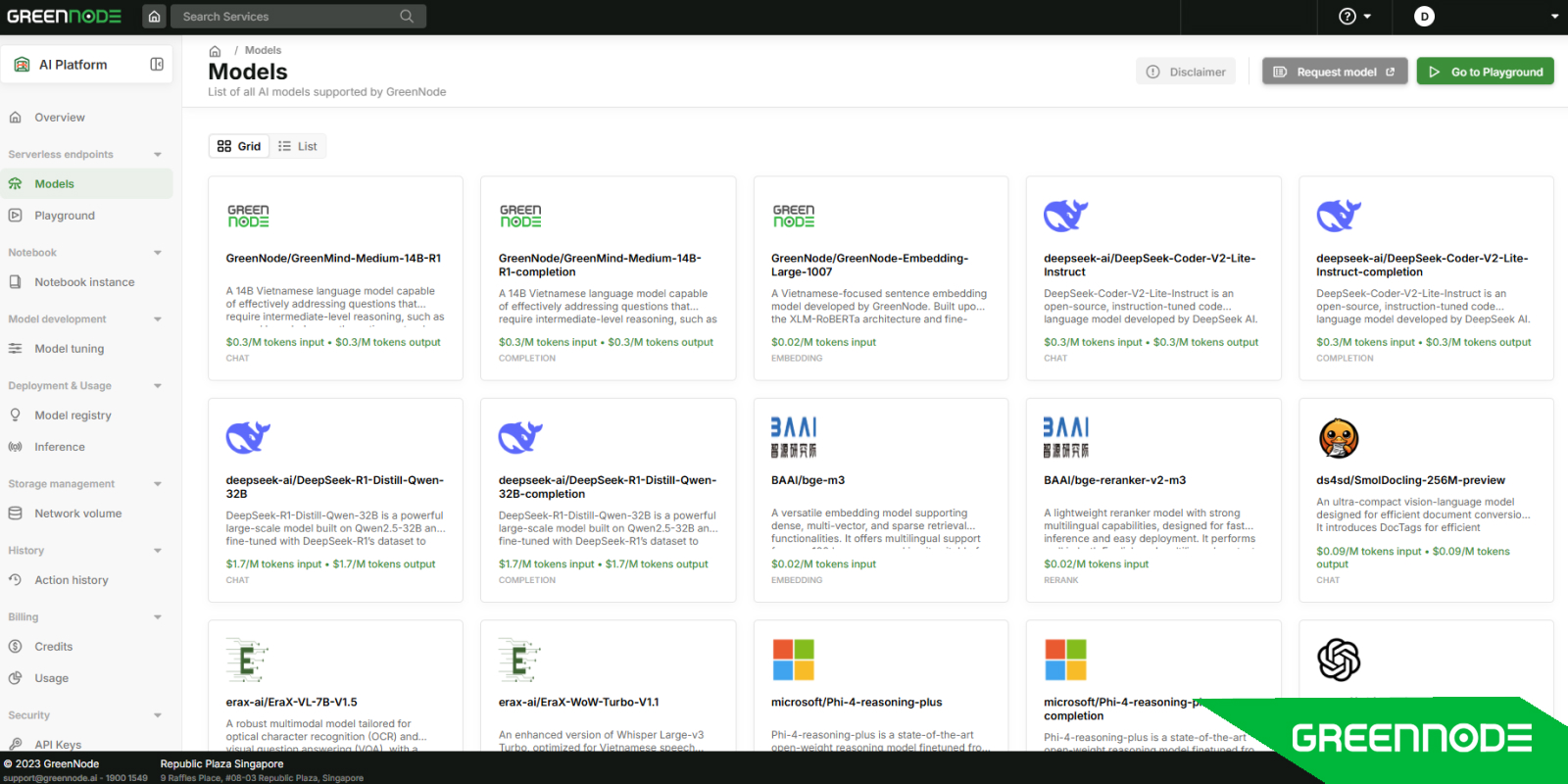Select Model tuning in sidebar

[x=69, y=349]
